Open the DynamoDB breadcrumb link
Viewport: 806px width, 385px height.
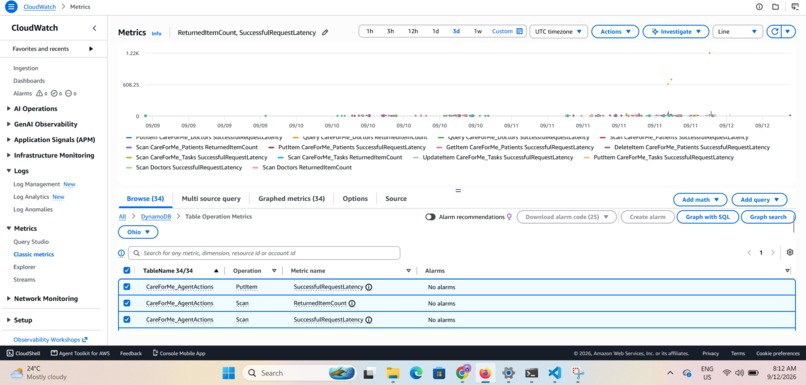tap(156, 217)
